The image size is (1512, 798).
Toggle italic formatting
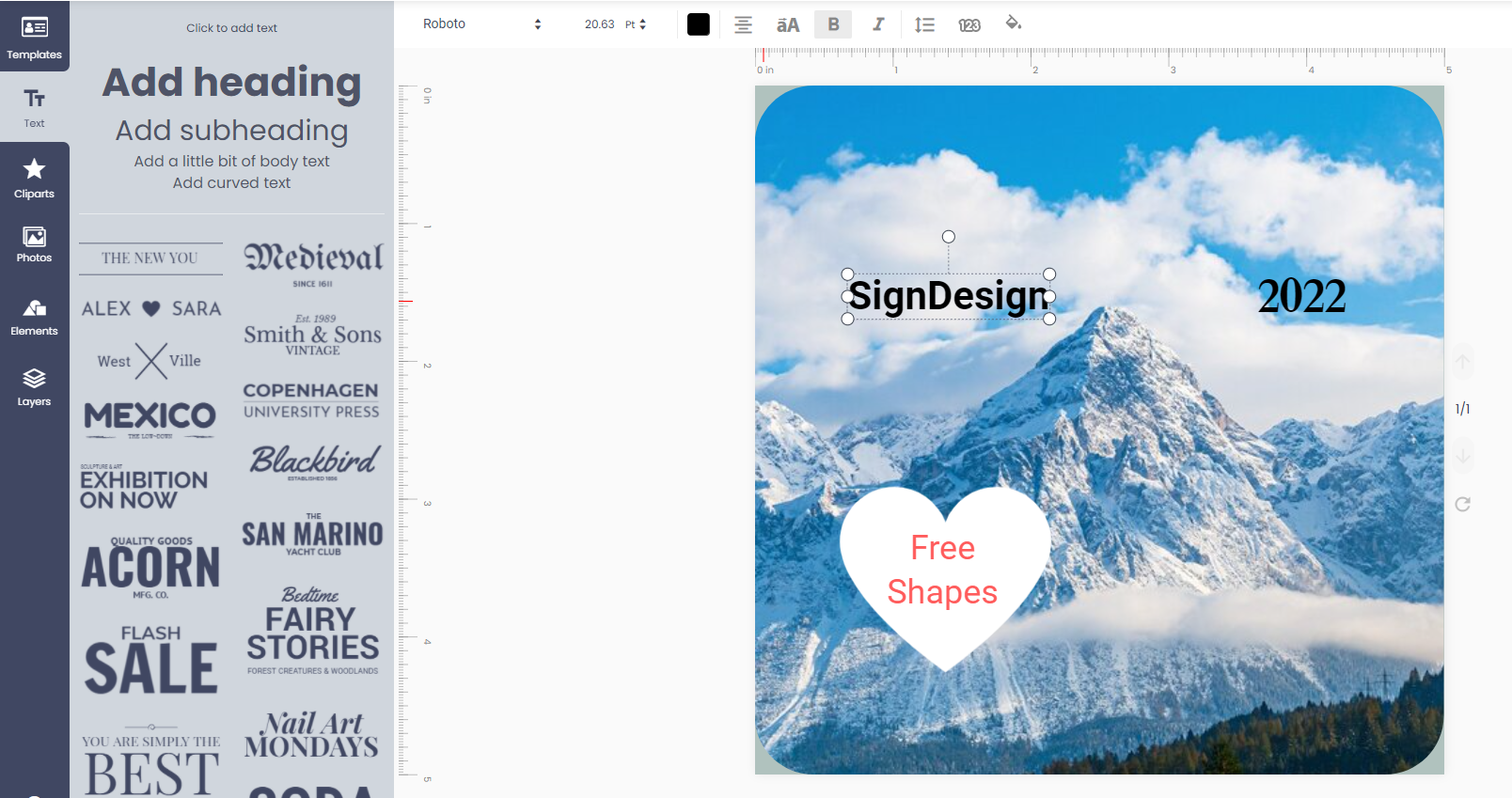(878, 24)
